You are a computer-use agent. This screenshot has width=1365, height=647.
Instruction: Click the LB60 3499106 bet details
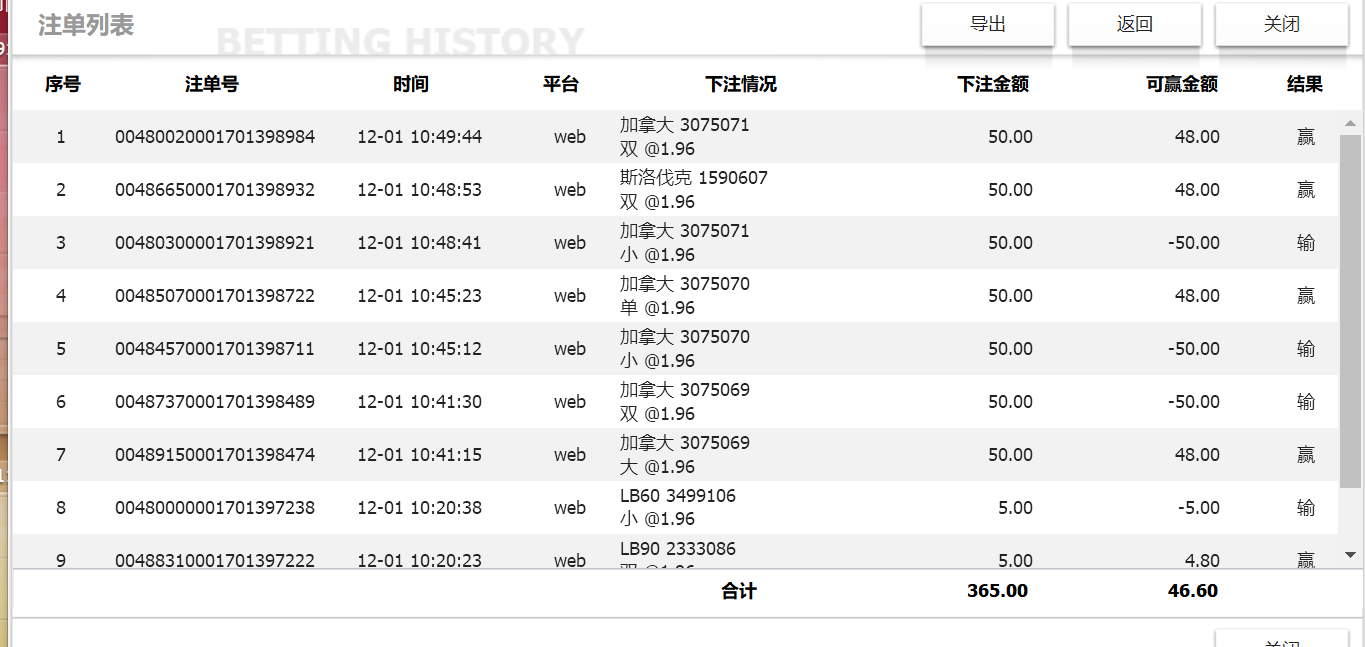click(x=678, y=497)
